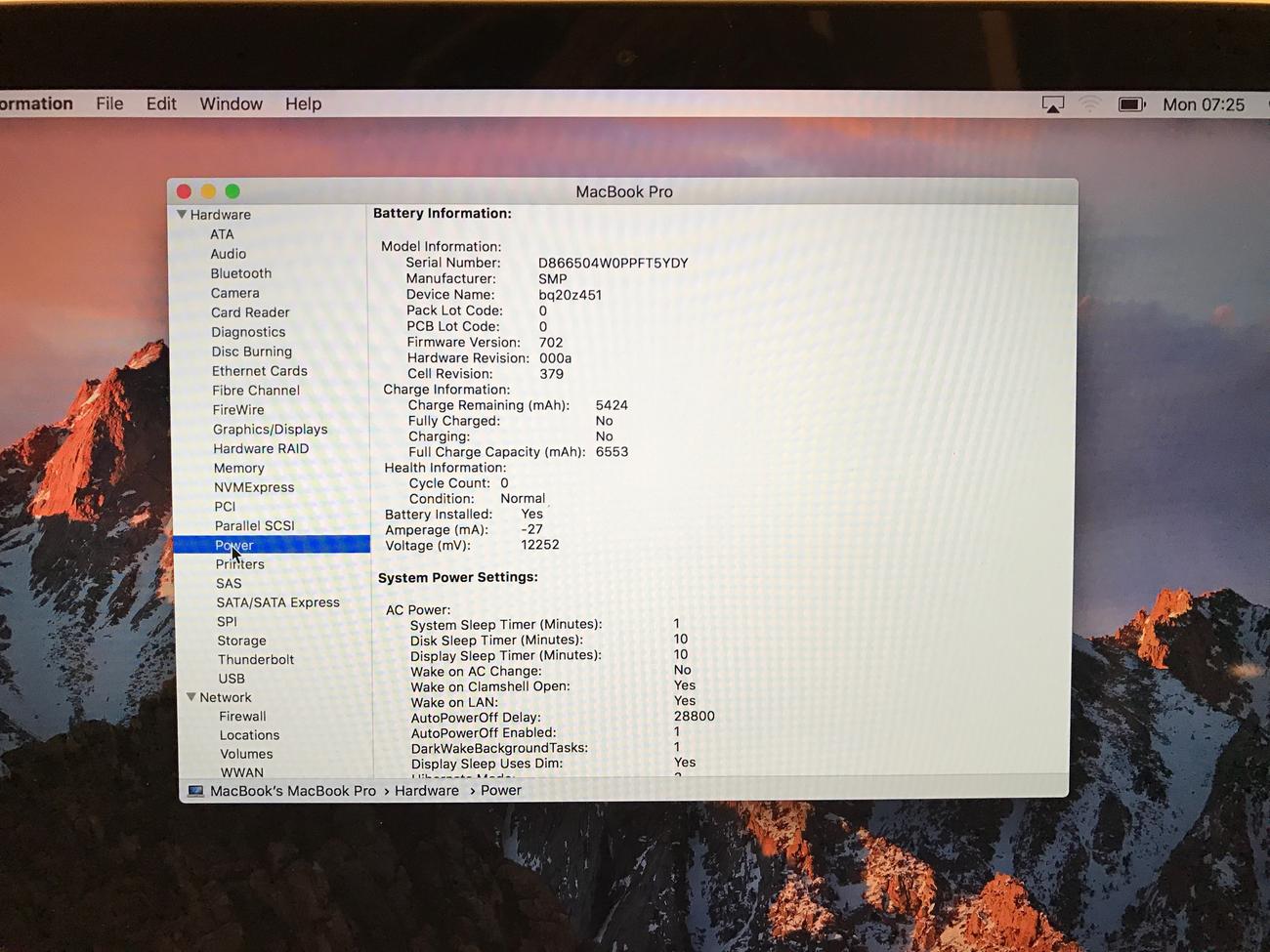This screenshot has width=1270, height=952.
Task: Click the clock showing Mon 07:25
Action: [1204, 104]
